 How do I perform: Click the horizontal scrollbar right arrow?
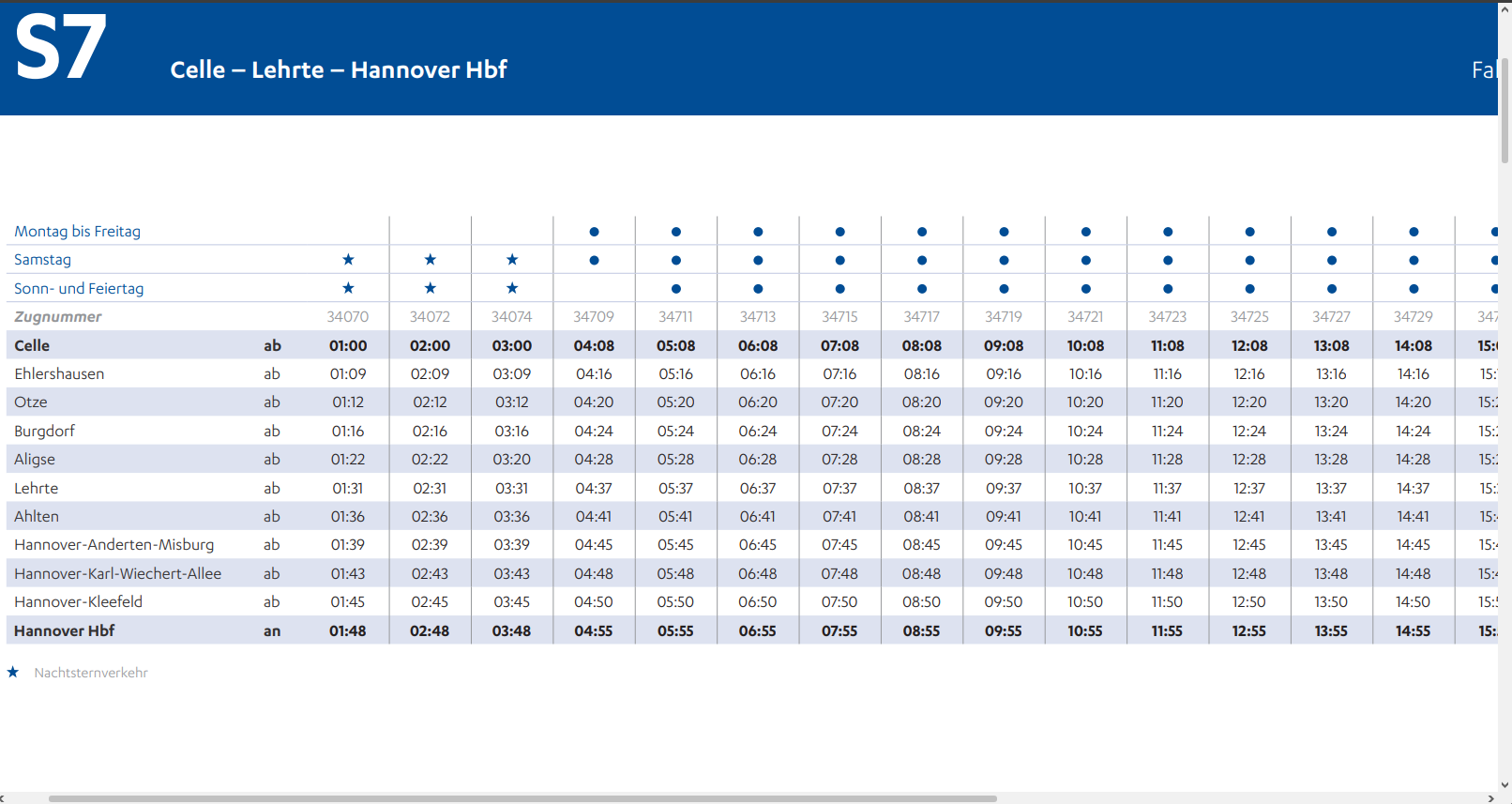click(1490, 798)
